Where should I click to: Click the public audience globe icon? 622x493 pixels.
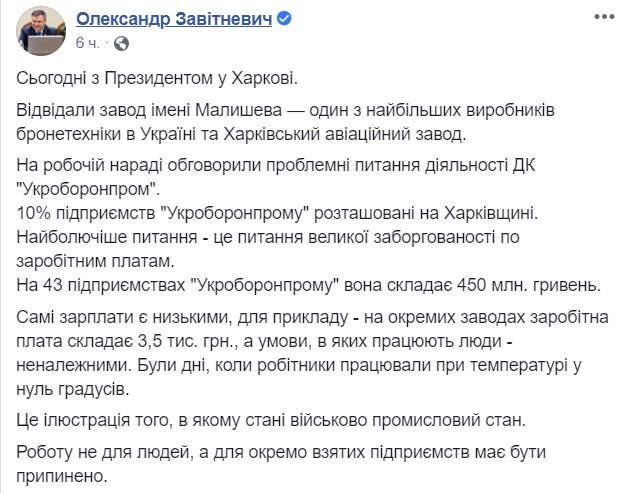(122, 44)
